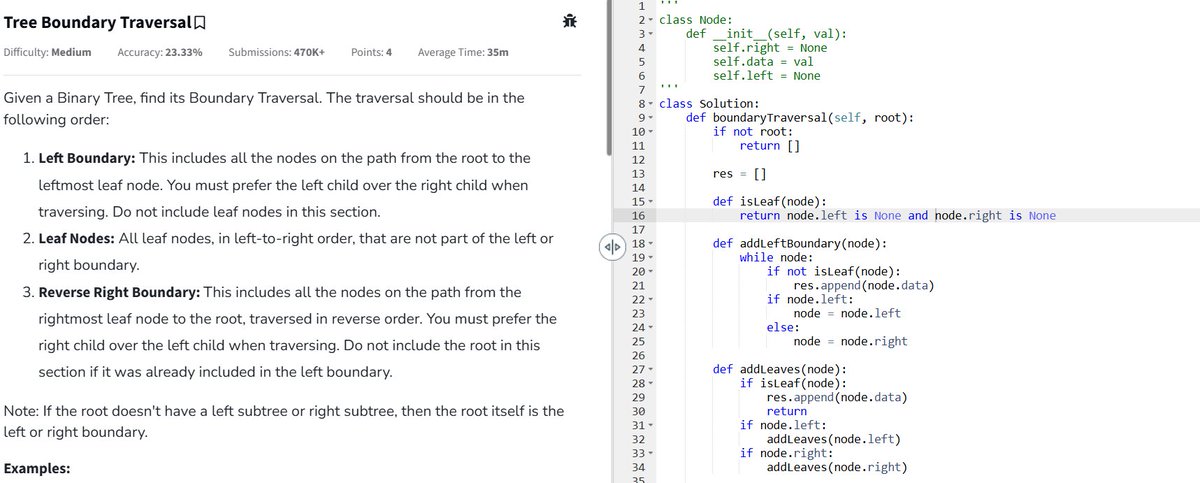The width and height of the screenshot is (1200, 483).
Task: Click the 'Average Time: 35m' stat
Action: coord(462,52)
